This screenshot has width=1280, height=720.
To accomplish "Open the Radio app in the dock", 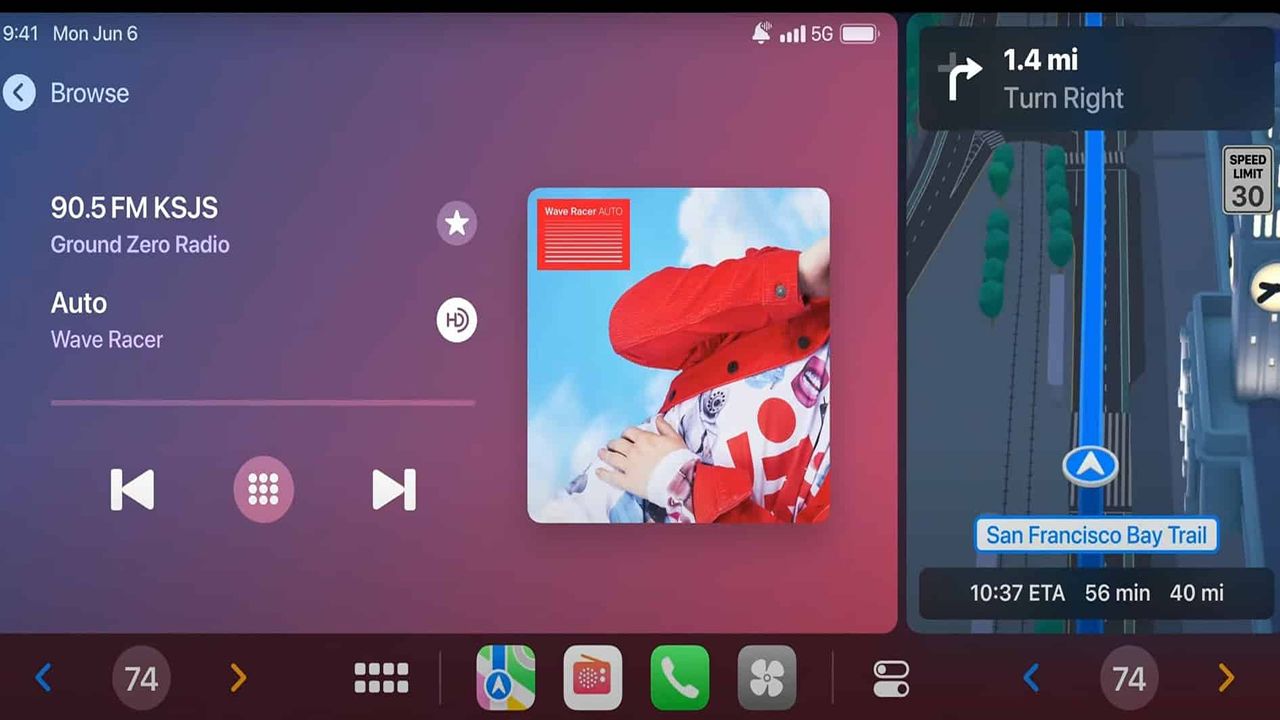I will pyautogui.click(x=593, y=678).
